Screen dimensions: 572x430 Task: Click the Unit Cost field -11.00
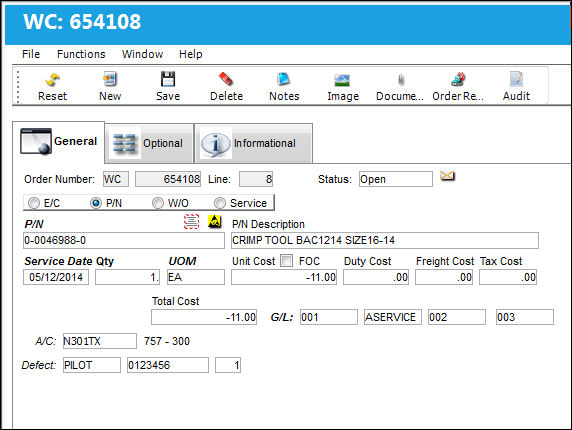(x=284, y=277)
